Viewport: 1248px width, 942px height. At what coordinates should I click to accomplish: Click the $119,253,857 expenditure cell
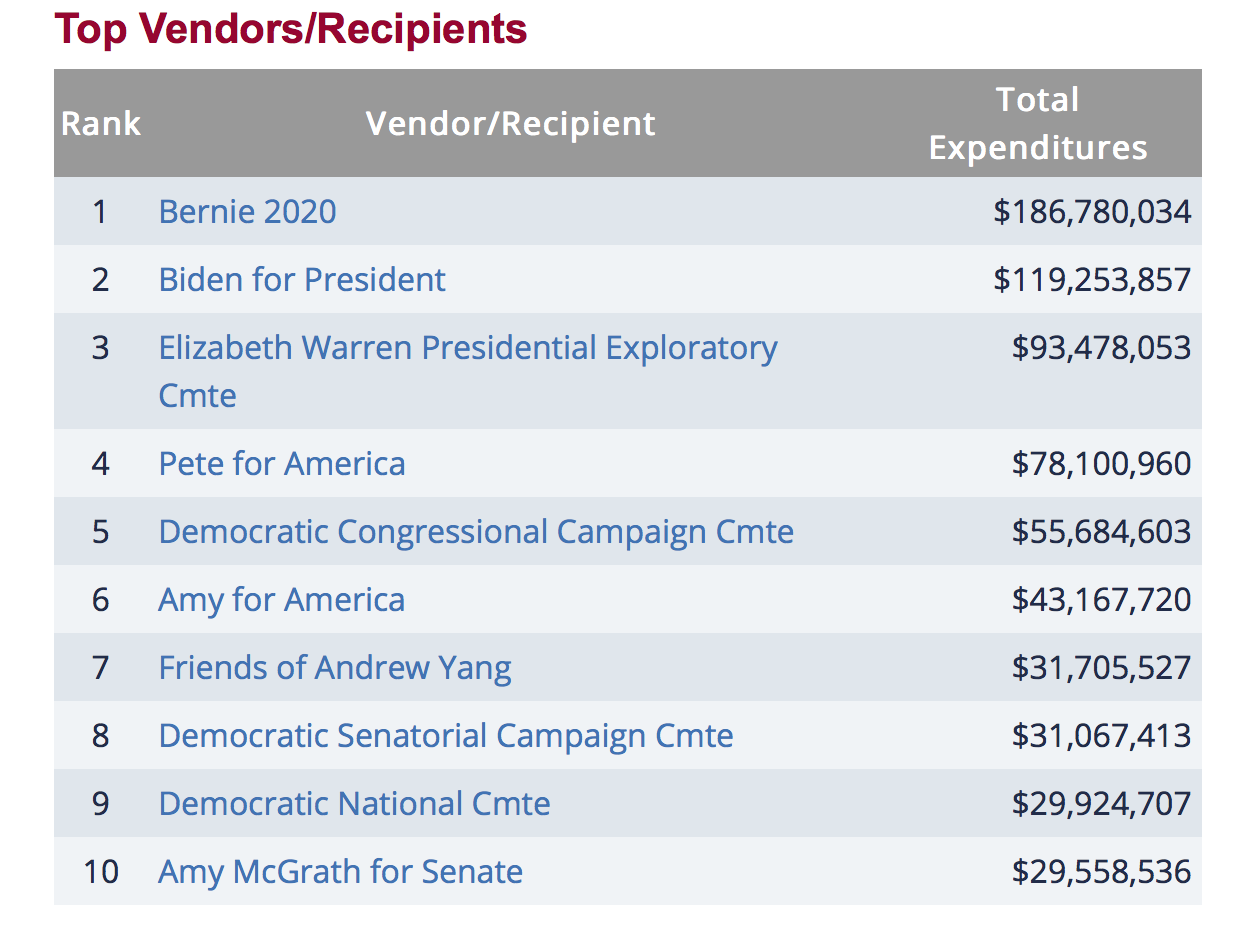click(x=1092, y=280)
